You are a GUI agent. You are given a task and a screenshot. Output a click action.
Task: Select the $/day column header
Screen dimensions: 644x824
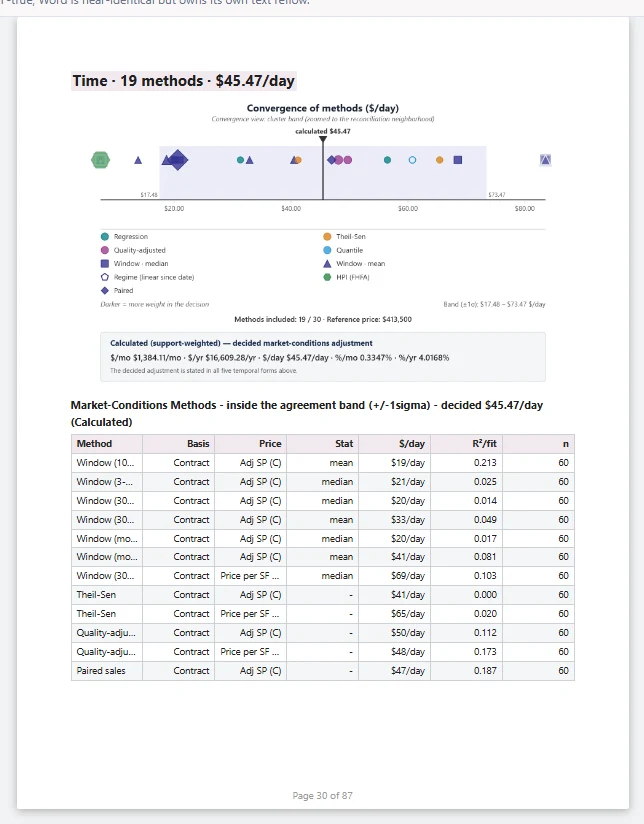coord(394,444)
